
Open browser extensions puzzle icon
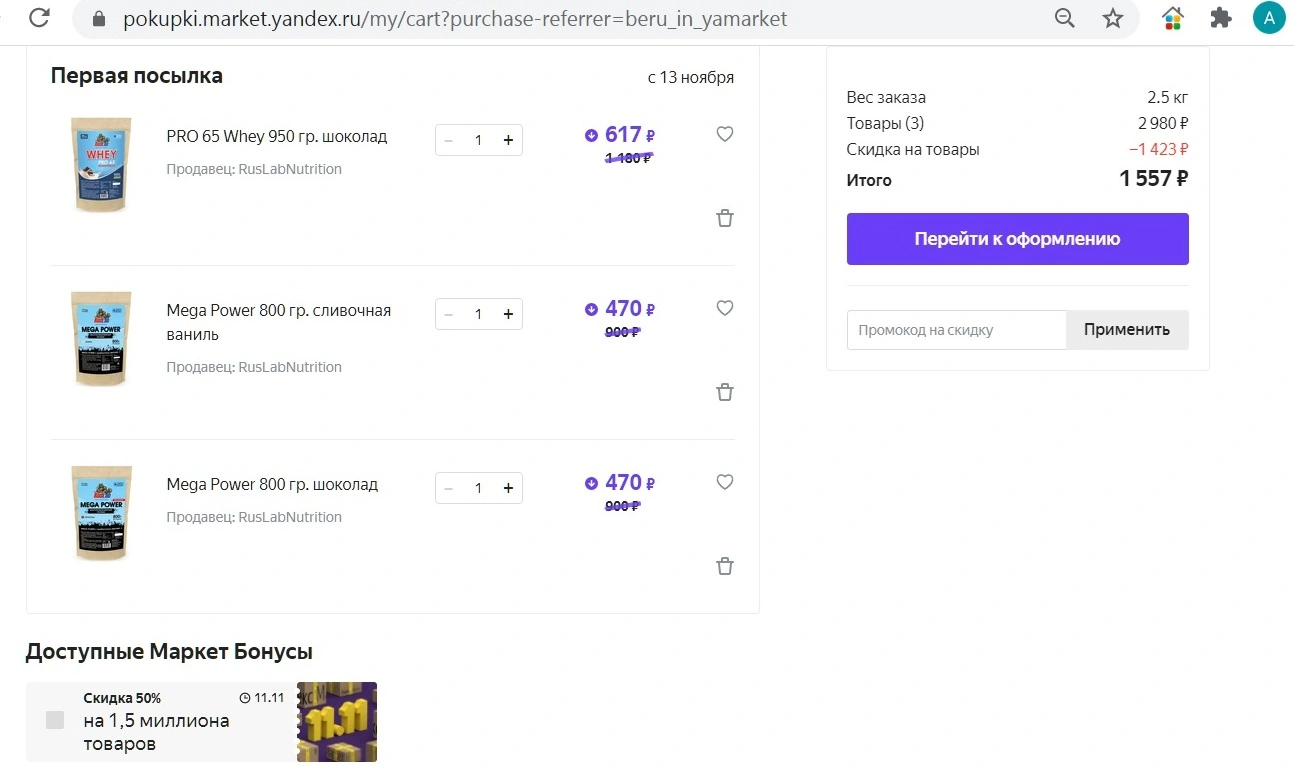point(1220,18)
